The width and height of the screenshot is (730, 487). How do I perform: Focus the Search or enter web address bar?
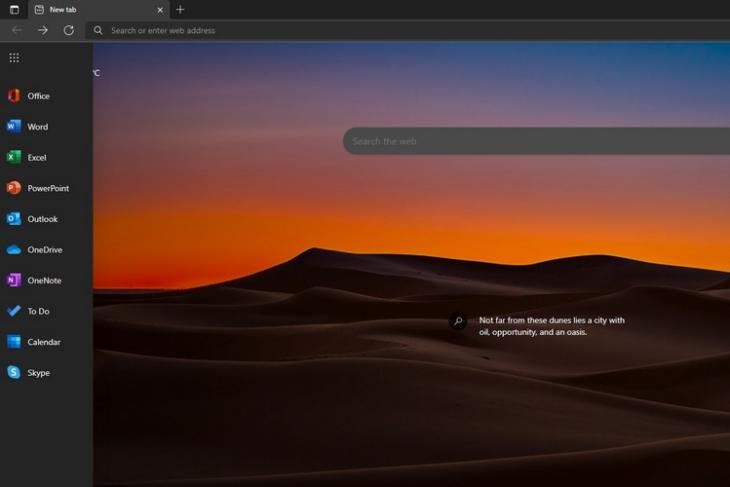click(x=400, y=30)
